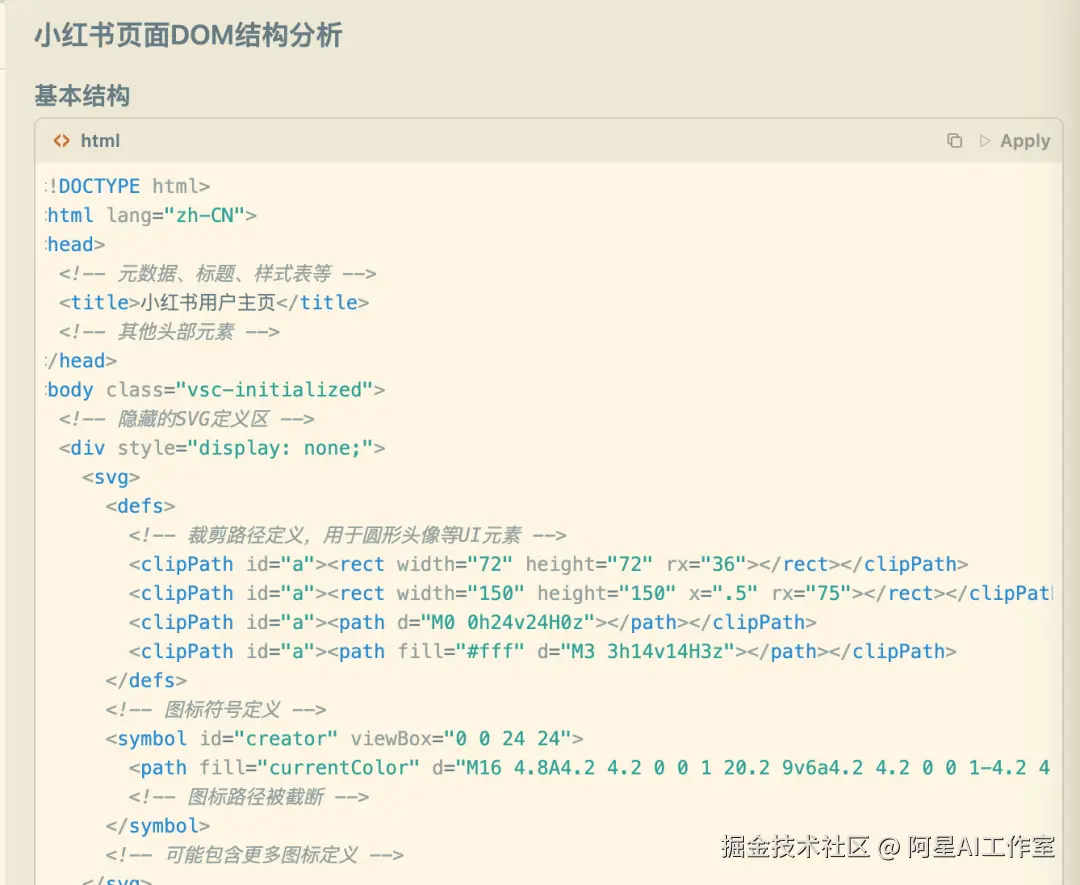Click the comment 元数据、标题、样式表等

coord(217,273)
